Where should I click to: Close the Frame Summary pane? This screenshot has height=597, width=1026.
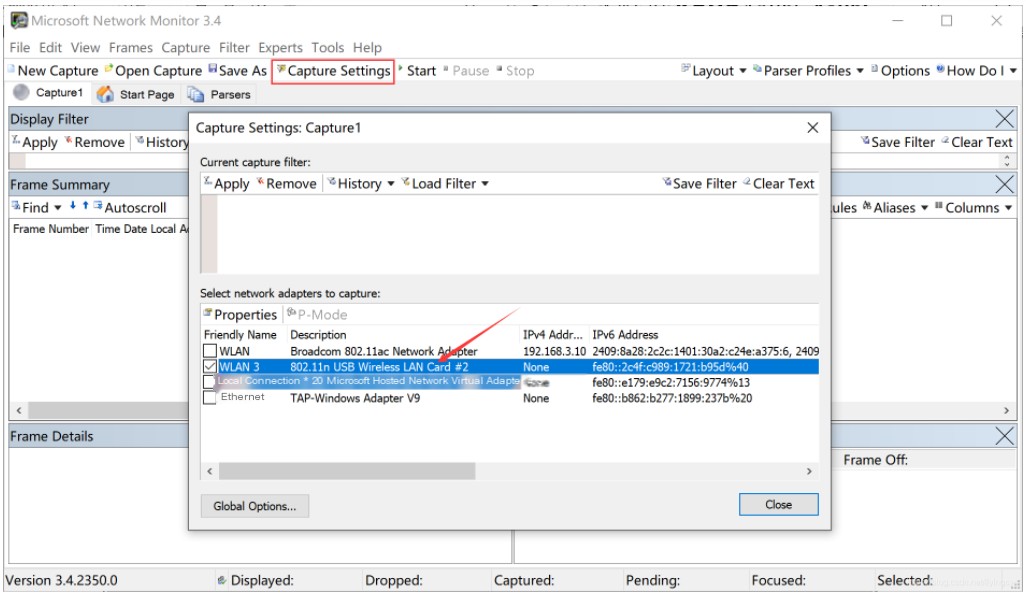click(x=1004, y=184)
